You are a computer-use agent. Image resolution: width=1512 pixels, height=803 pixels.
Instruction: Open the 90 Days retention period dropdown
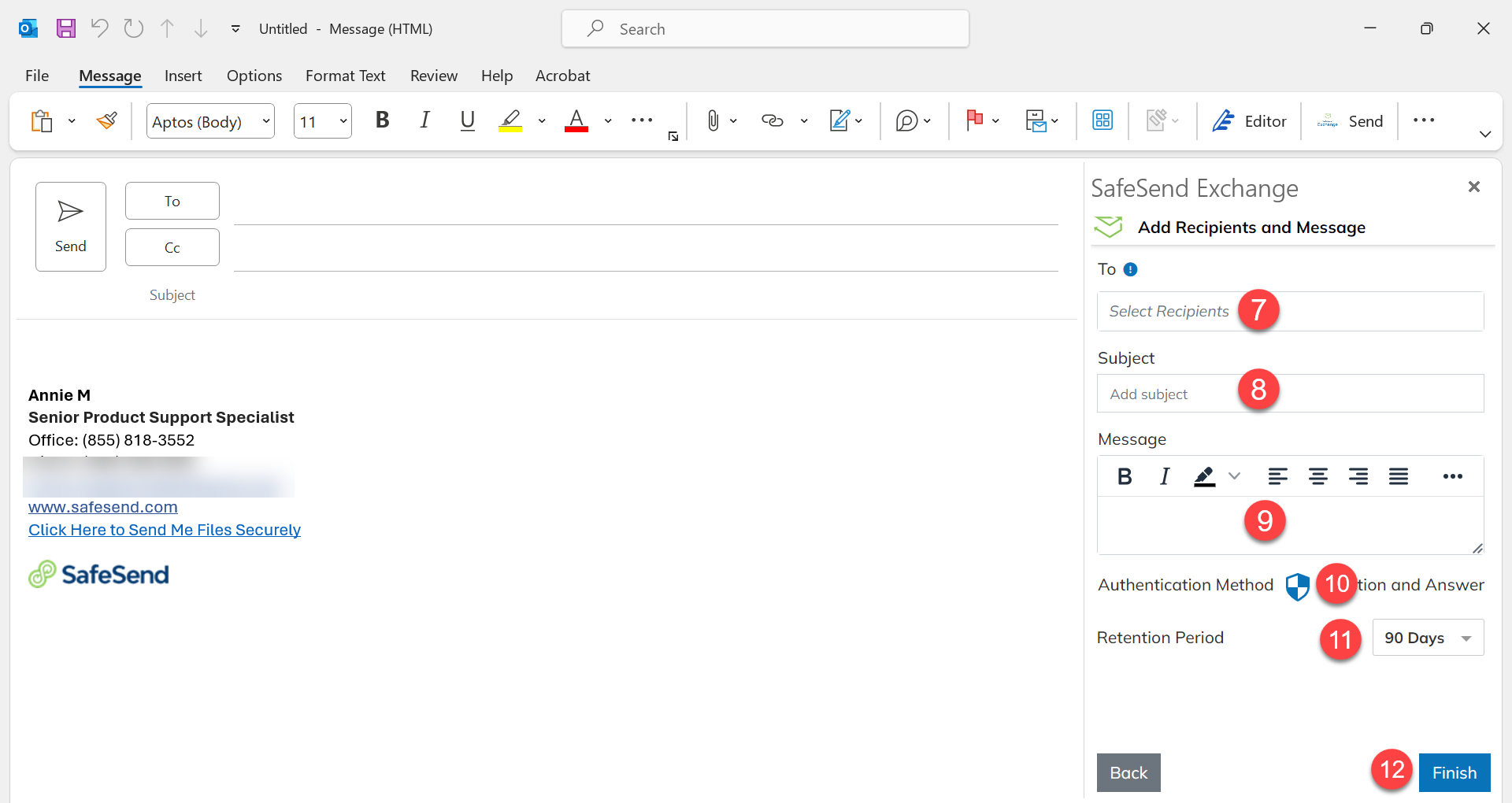(x=1427, y=638)
